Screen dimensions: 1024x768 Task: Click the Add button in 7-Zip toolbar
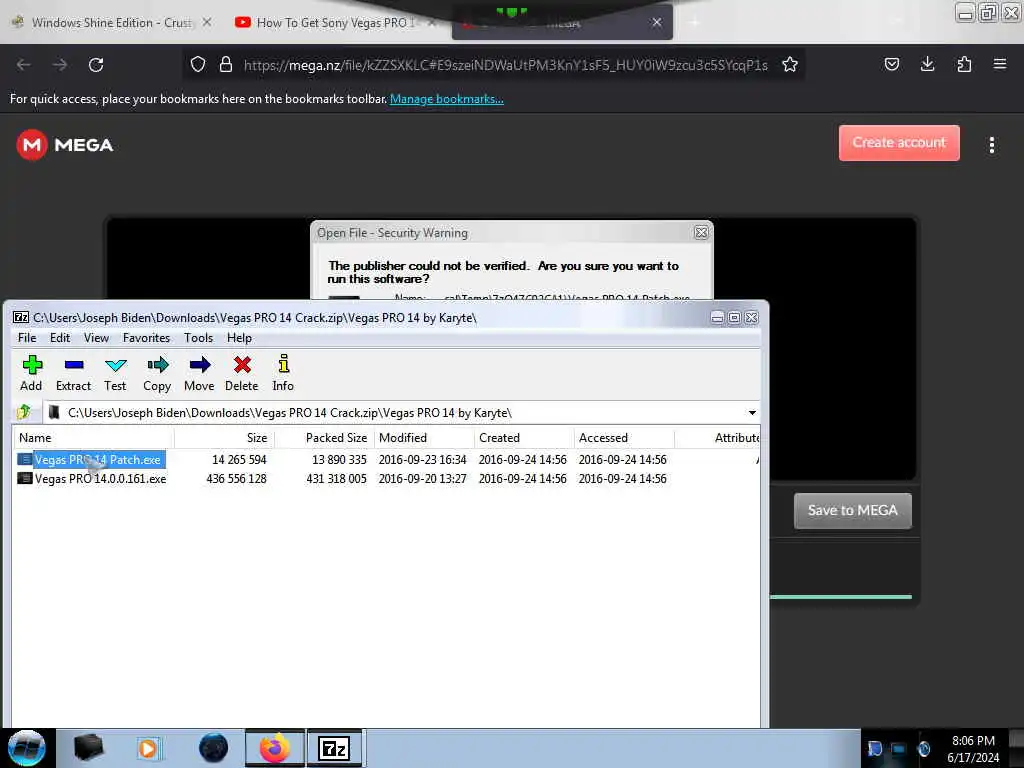click(x=31, y=373)
